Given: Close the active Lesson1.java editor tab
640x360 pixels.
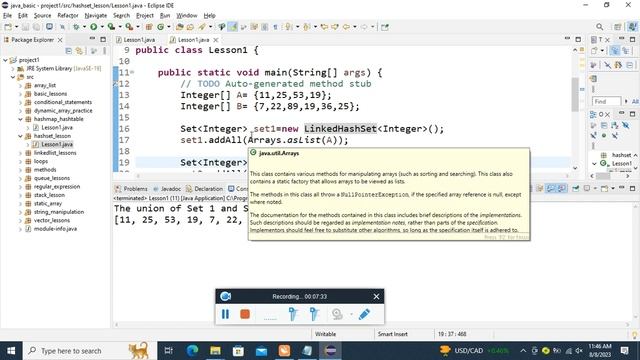Looking at the screenshot, I should (216, 40).
